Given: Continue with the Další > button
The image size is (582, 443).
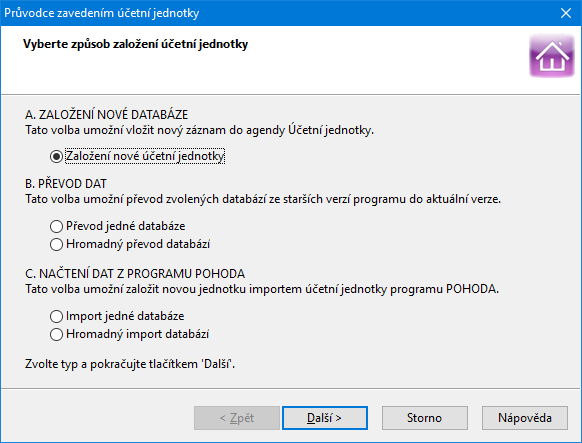Looking at the screenshot, I should coord(325,418).
